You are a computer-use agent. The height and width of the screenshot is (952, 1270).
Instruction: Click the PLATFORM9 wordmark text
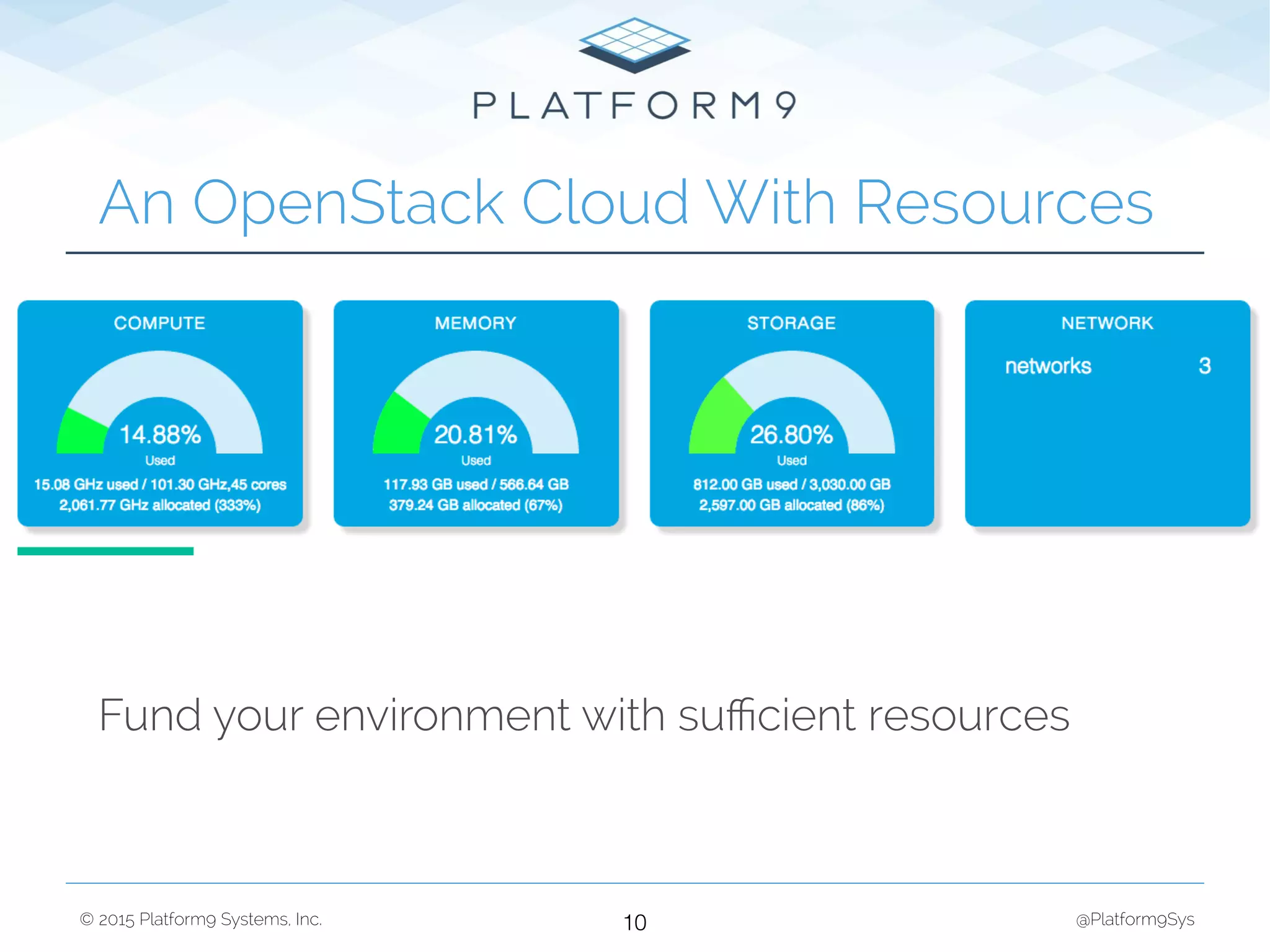(x=634, y=105)
